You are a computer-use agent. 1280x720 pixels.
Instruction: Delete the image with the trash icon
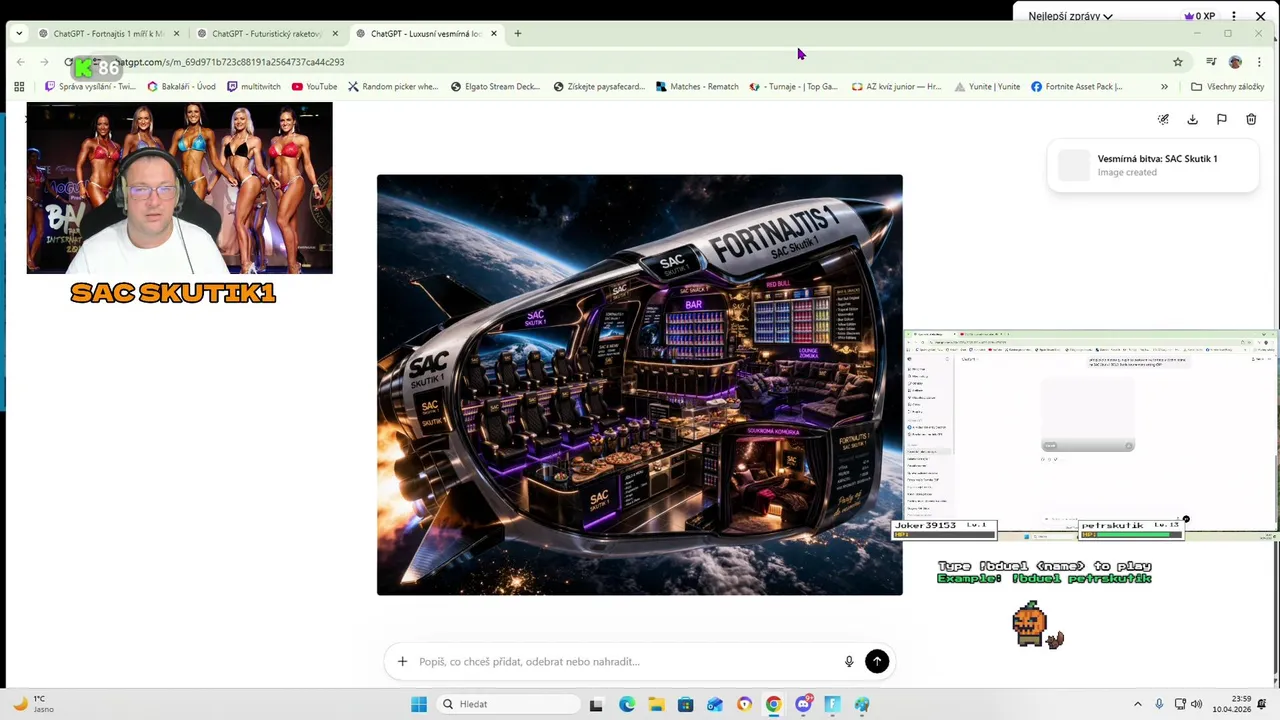1251,119
